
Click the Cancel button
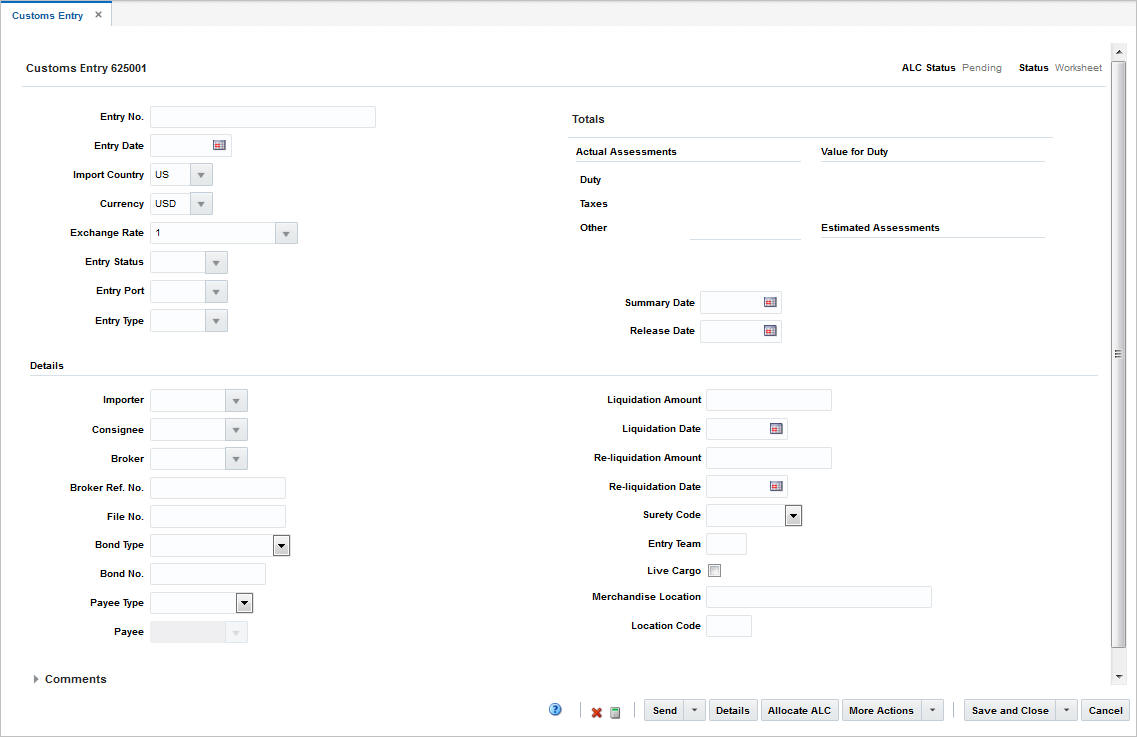point(1105,710)
